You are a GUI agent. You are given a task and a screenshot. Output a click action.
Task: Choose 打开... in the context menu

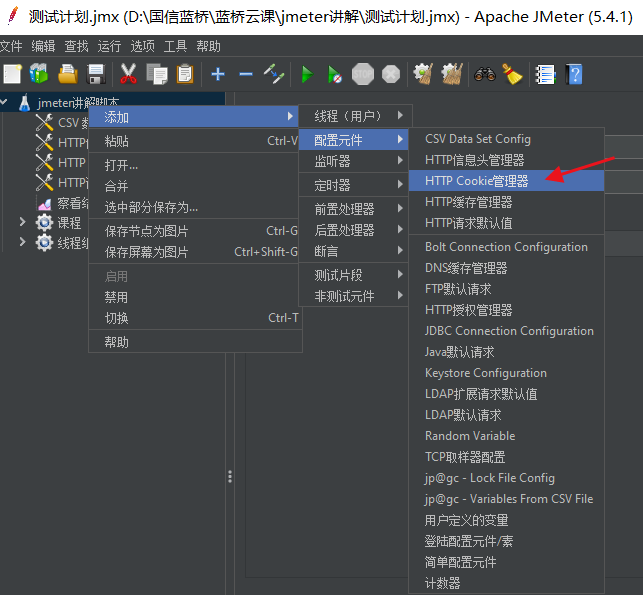click(195, 165)
